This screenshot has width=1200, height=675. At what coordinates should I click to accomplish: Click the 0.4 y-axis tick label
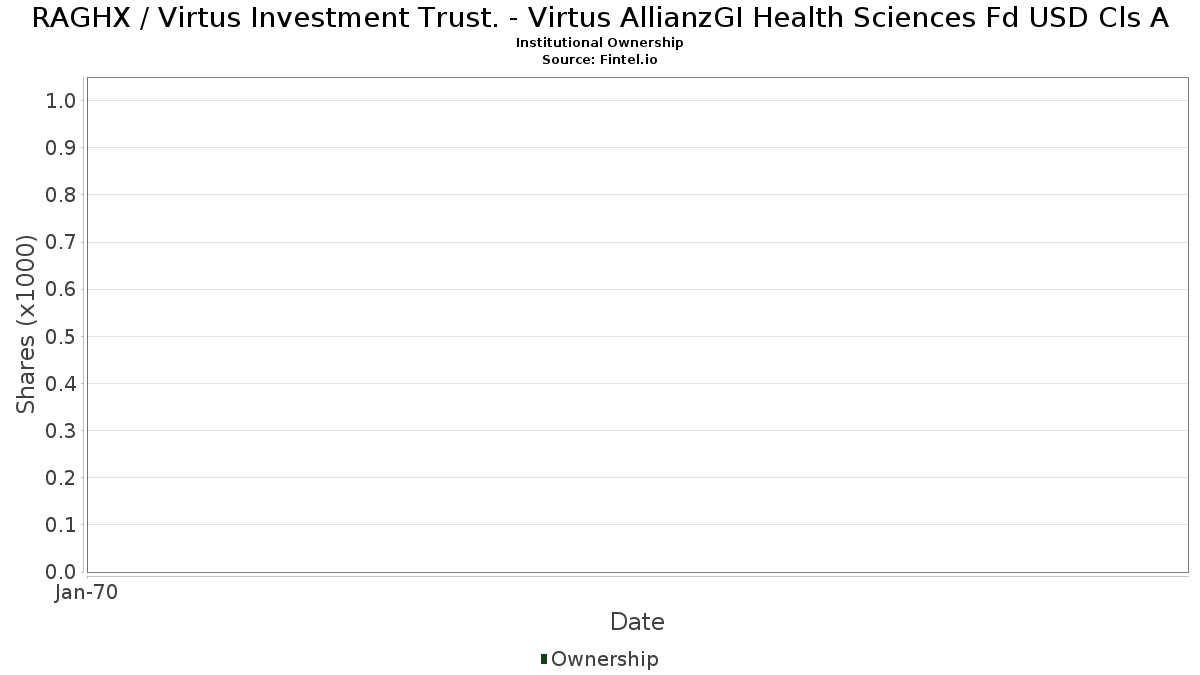61,384
